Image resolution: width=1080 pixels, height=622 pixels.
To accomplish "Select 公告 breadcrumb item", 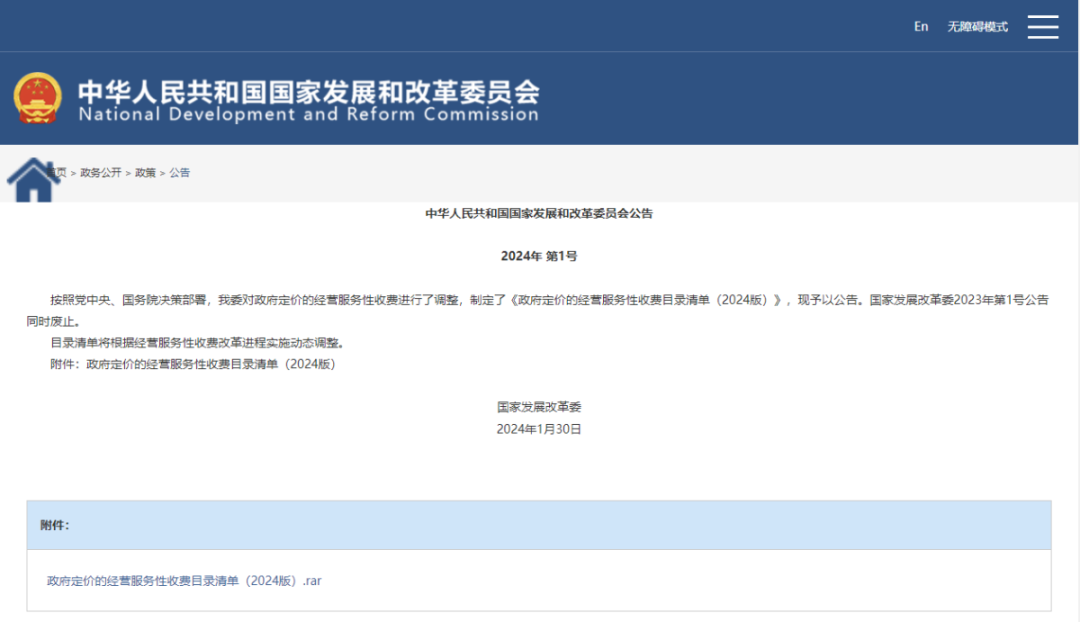I will (180, 173).
